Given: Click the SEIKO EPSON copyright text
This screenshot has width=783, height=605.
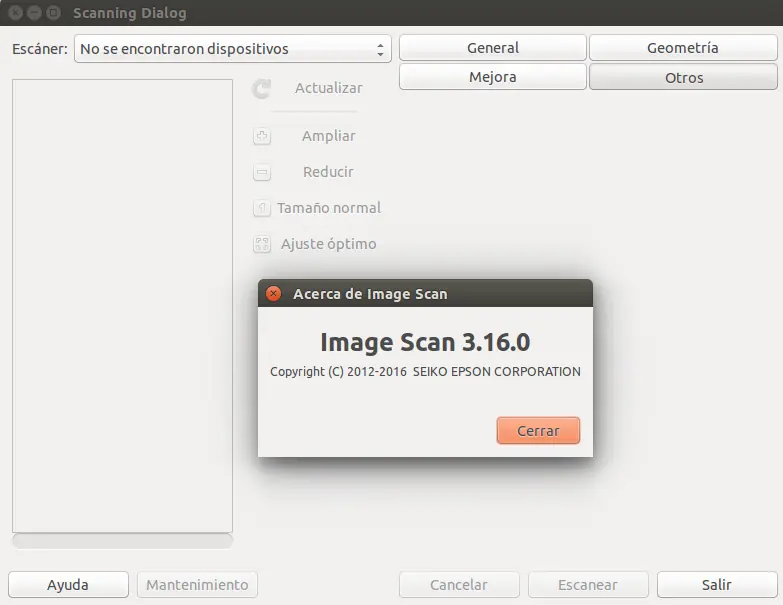Looking at the screenshot, I should pos(425,372).
